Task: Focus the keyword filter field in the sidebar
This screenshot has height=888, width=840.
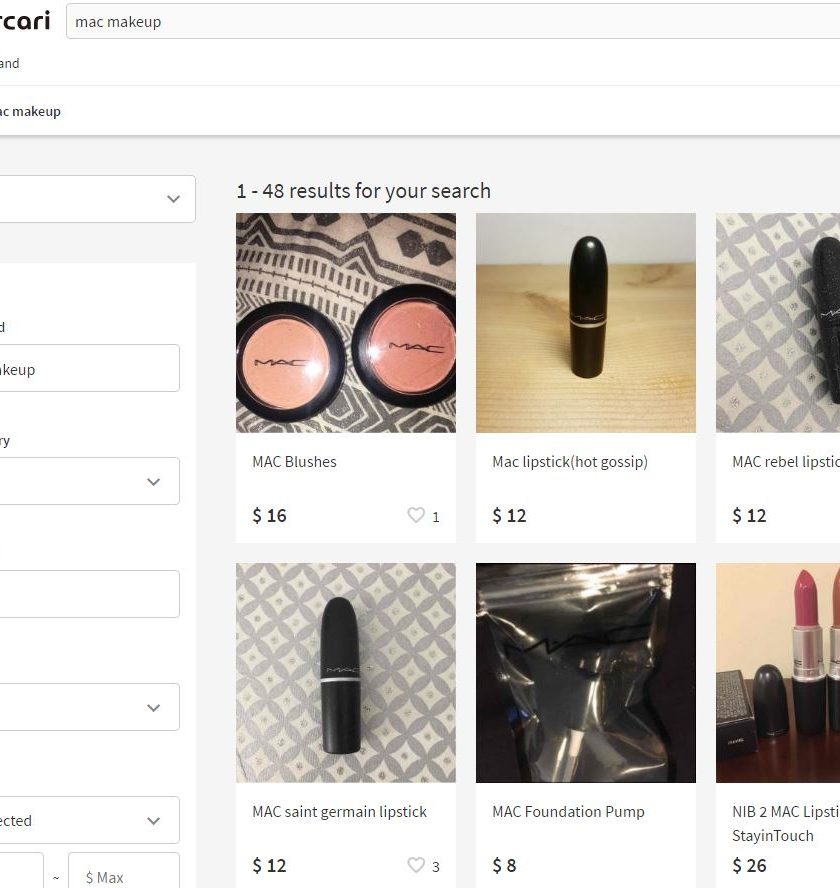Action: [90, 369]
